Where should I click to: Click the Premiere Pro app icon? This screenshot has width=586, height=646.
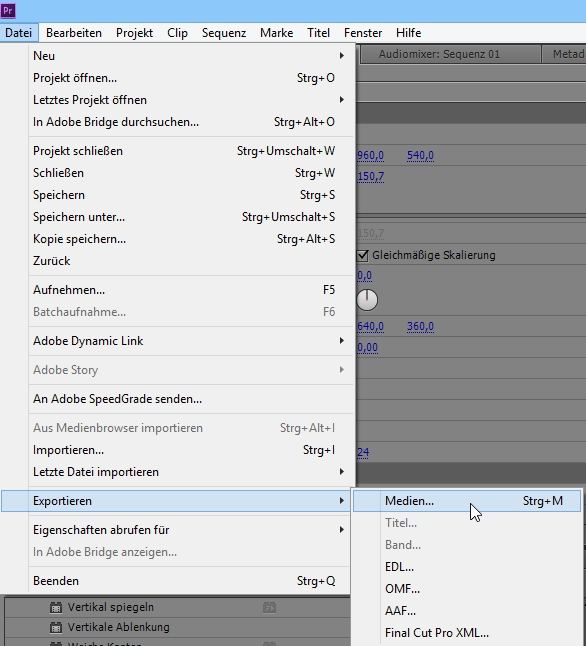8,10
